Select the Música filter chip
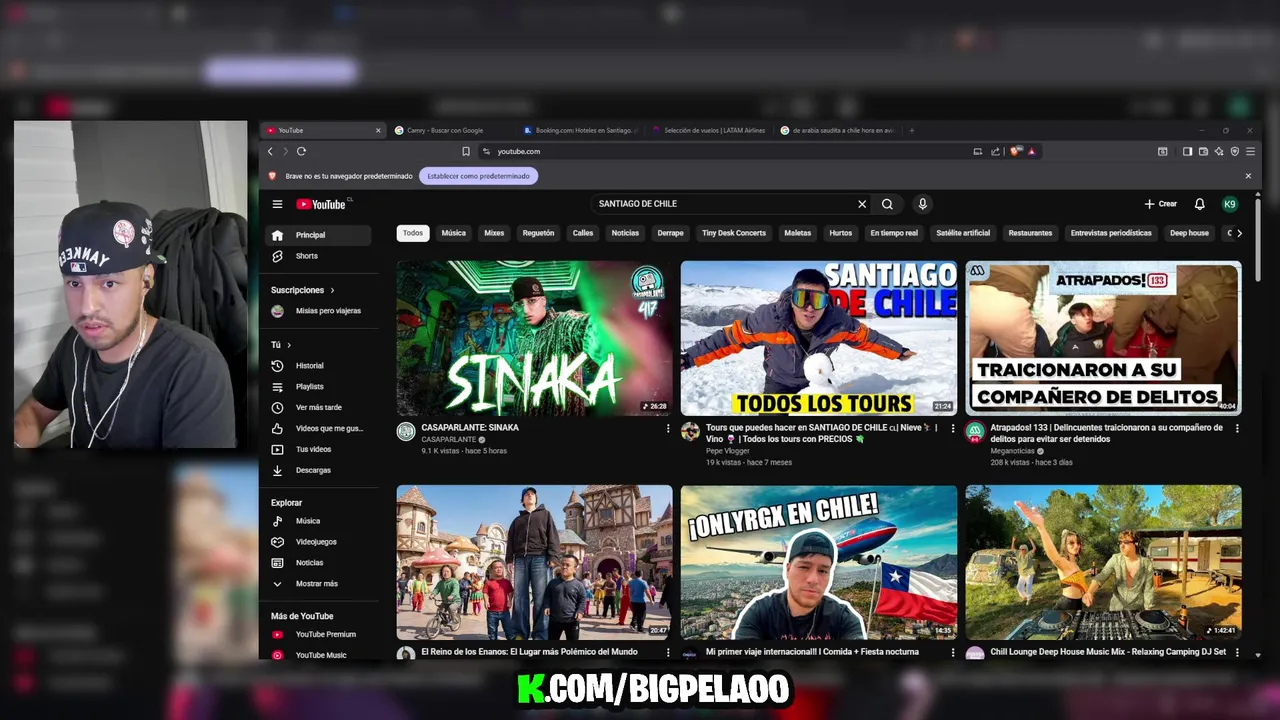The image size is (1280, 720). 454,233
